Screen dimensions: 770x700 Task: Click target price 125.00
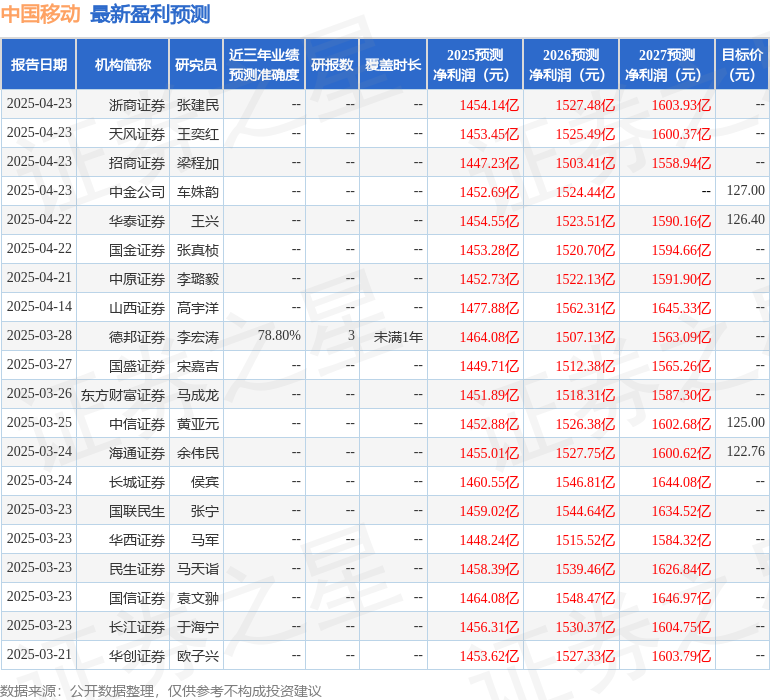point(745,422)
